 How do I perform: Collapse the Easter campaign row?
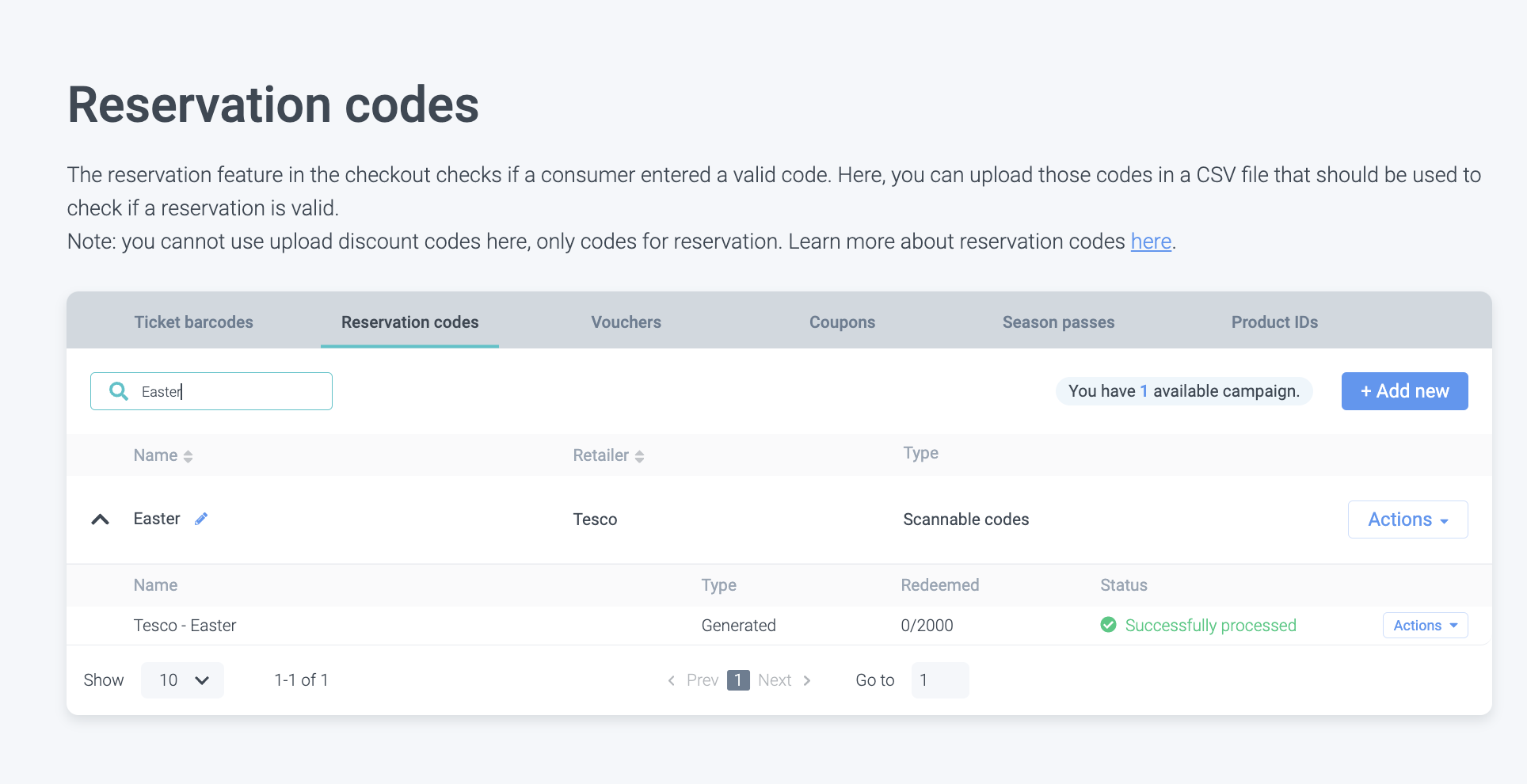click(x=101, y=519)
